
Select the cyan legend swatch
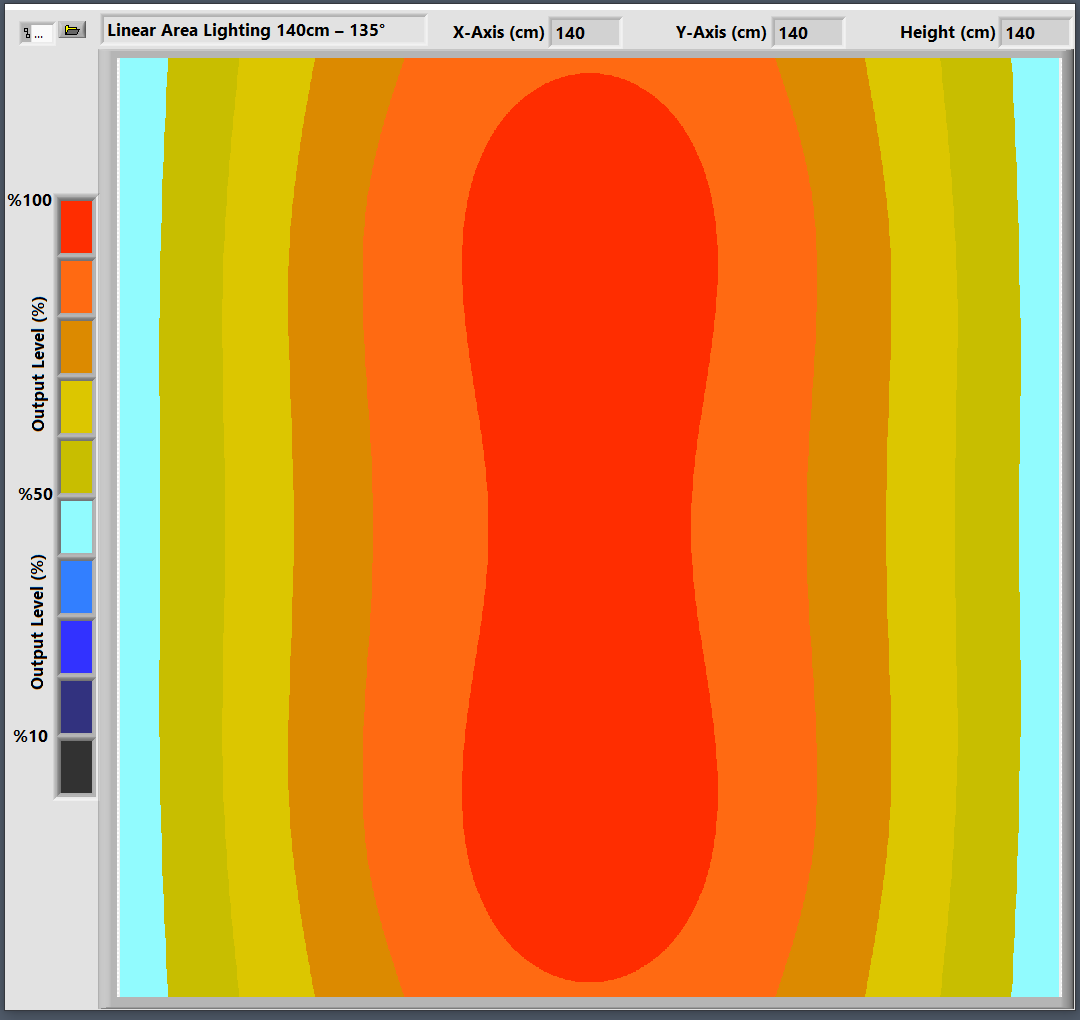click(76, 527)
